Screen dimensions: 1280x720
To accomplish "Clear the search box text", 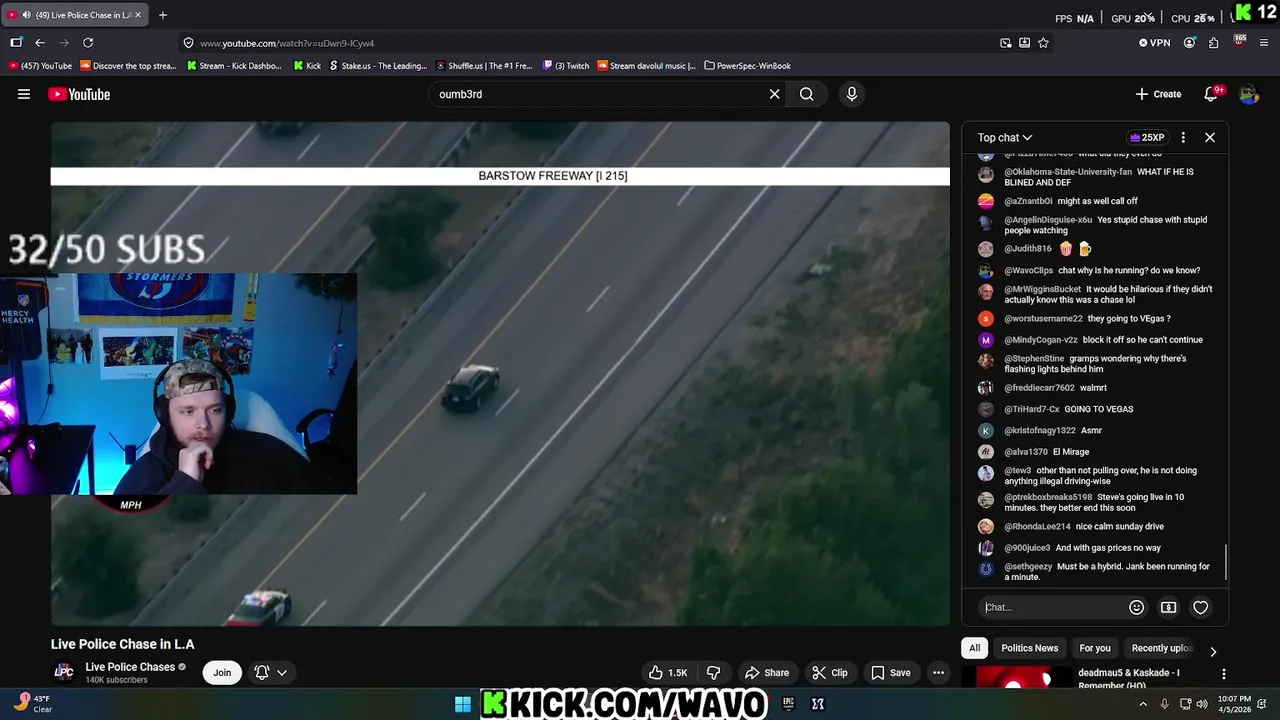I will (774, 94).
